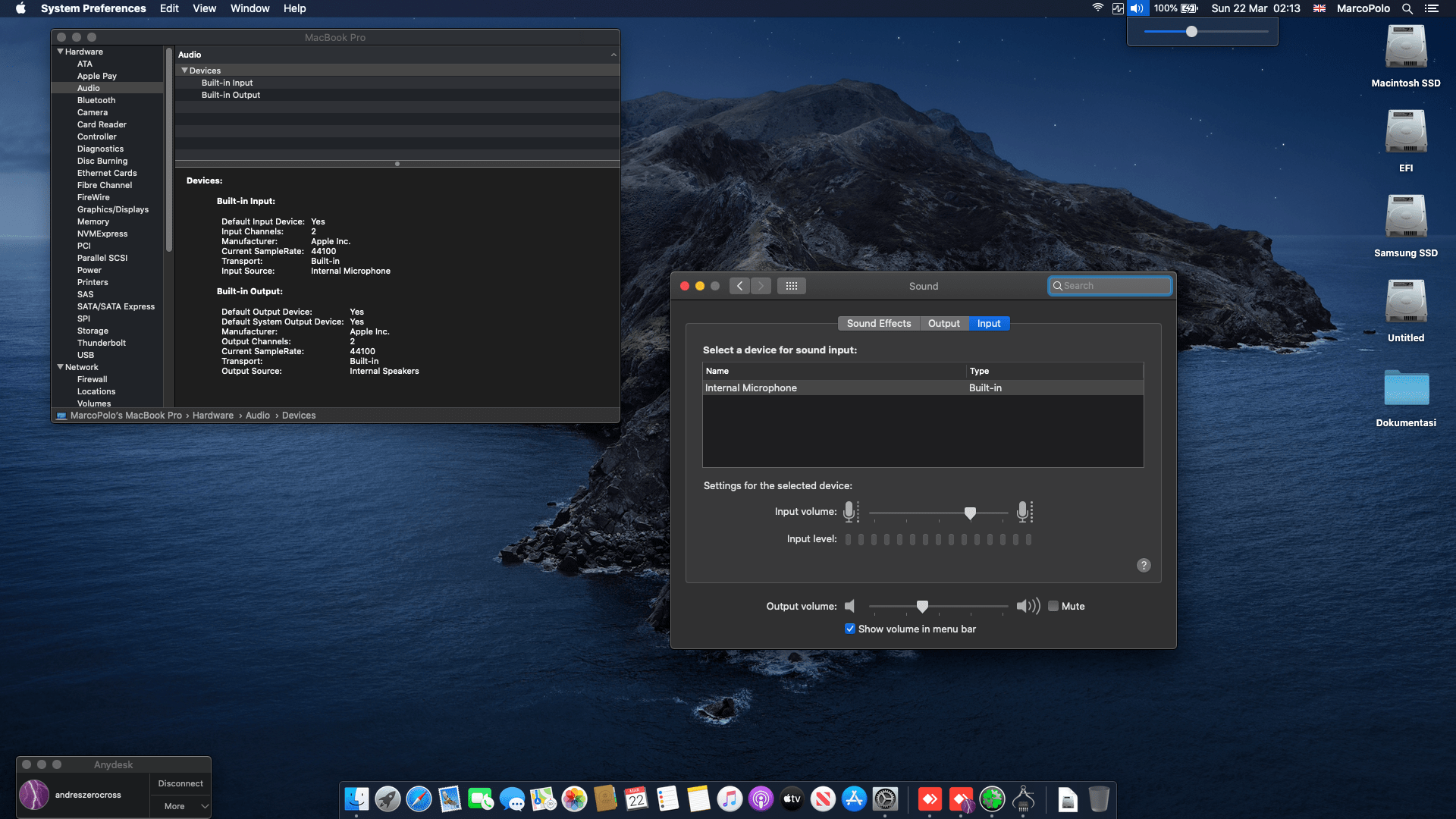The width and height of the screenshot is (1456, 819).
Task: Select Dokumentasi folder on desktop
Action: click(x=1406, y=397)
